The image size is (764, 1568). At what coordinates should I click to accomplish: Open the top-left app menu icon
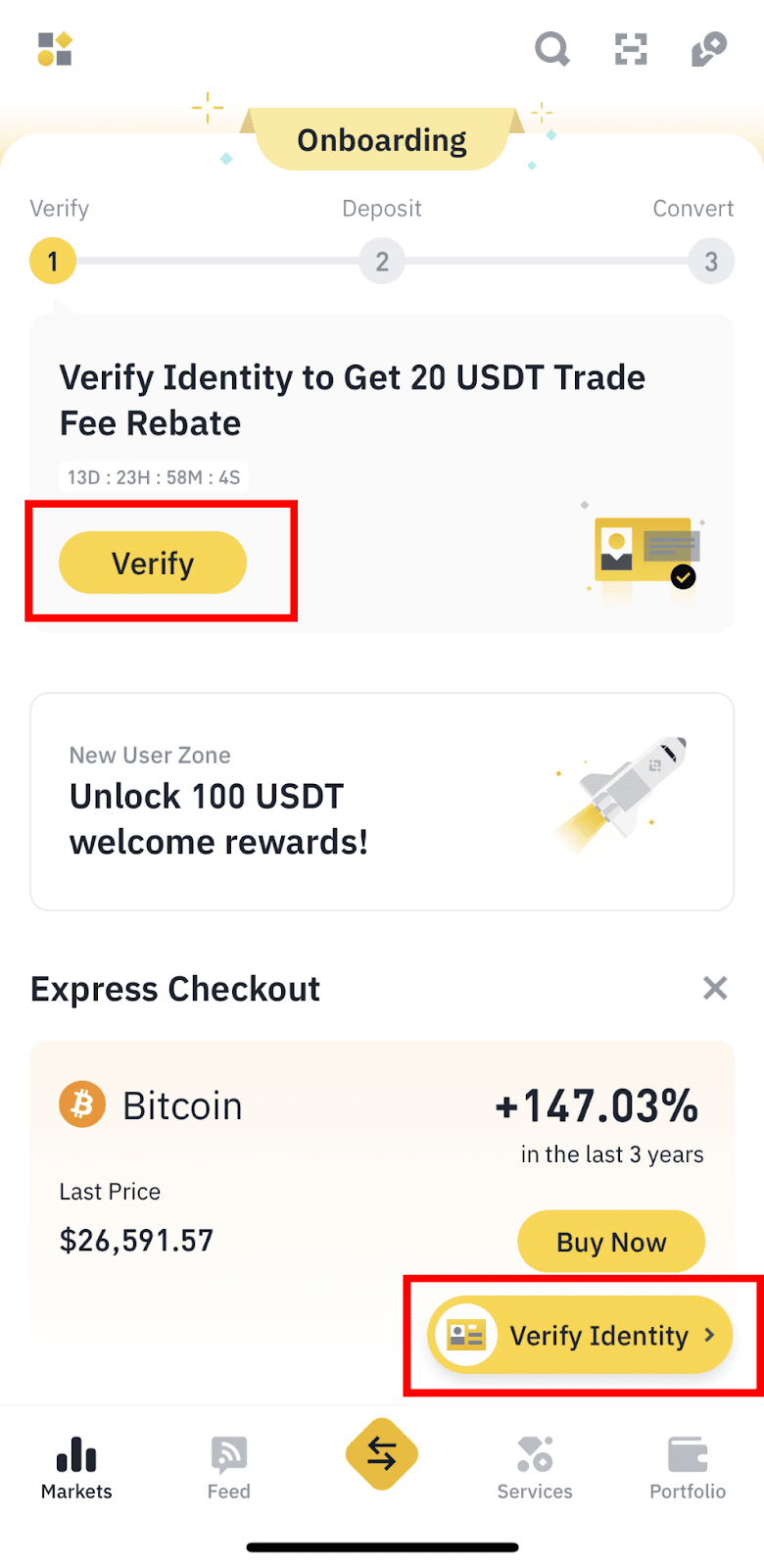(x=55, y=49)
